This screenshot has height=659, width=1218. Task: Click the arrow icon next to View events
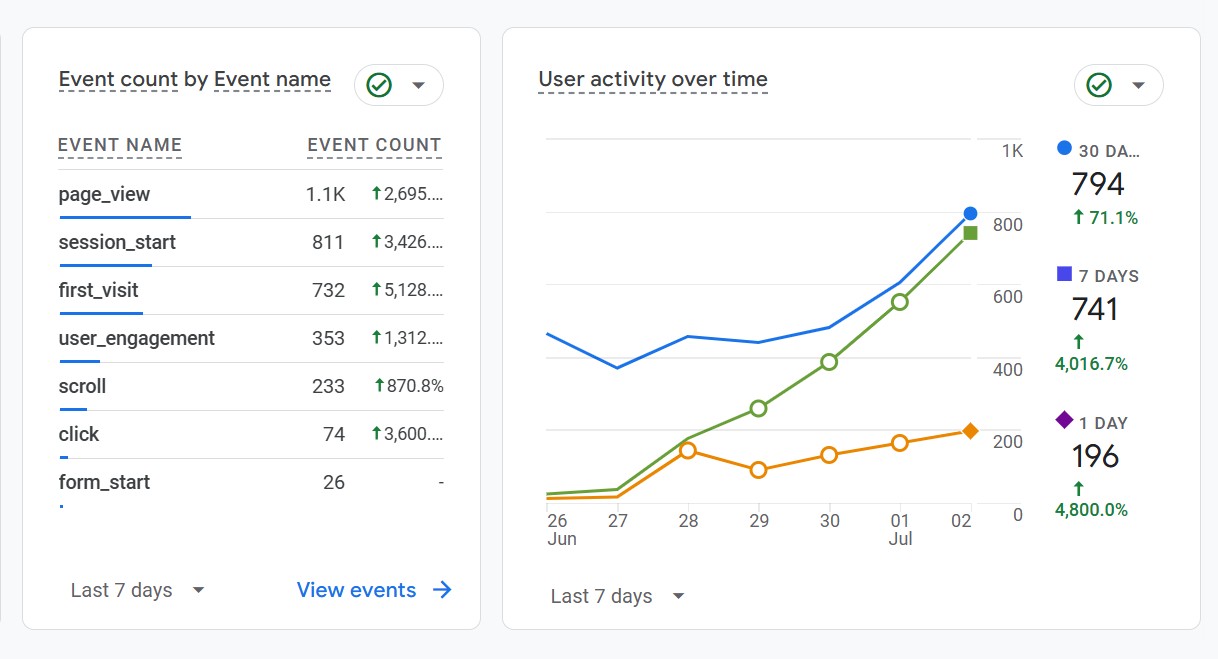click(x=441, y=590)
